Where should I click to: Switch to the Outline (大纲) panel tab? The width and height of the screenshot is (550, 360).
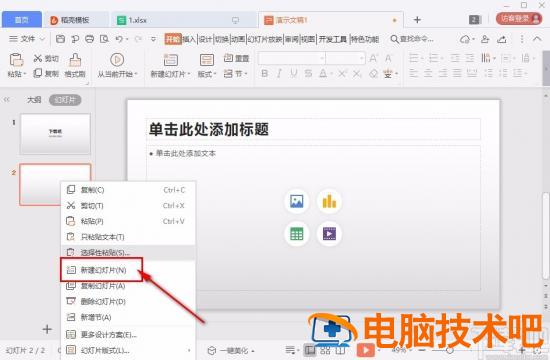point(34,100)
